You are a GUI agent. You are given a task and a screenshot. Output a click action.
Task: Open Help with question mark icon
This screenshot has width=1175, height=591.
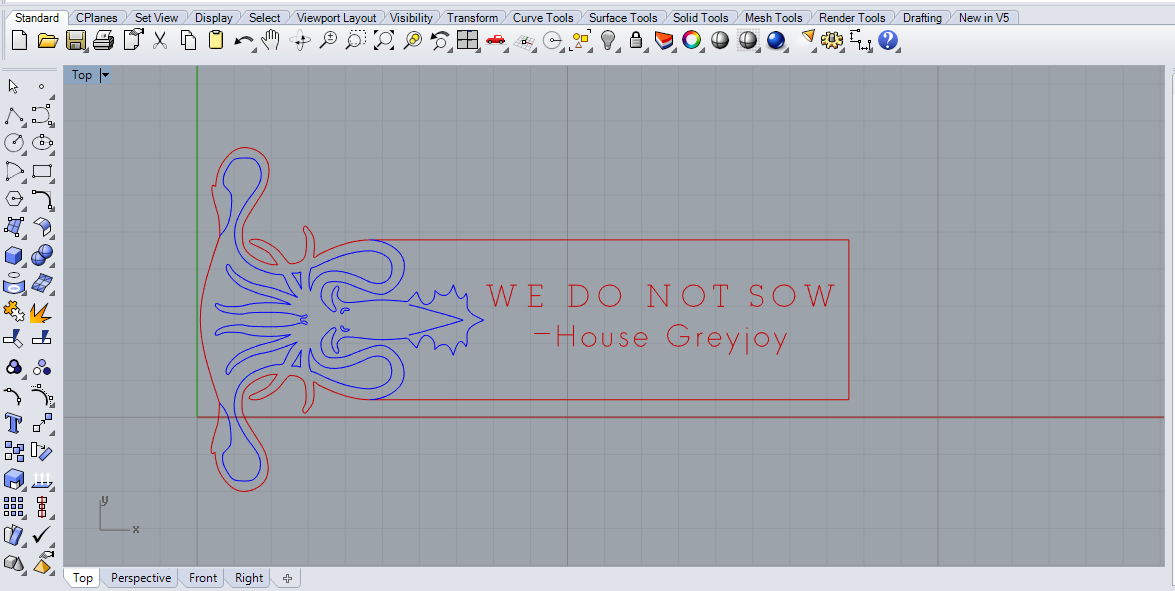point(888,40)
